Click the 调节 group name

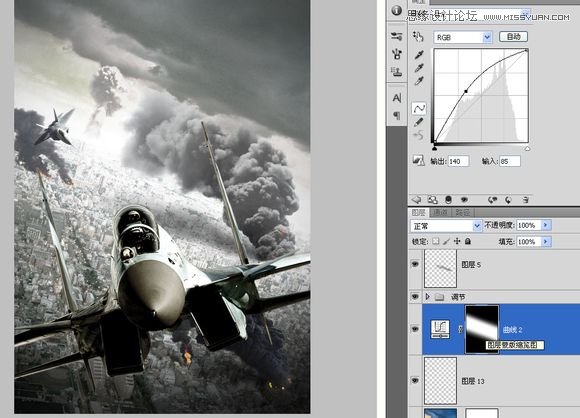coord(458,297)
